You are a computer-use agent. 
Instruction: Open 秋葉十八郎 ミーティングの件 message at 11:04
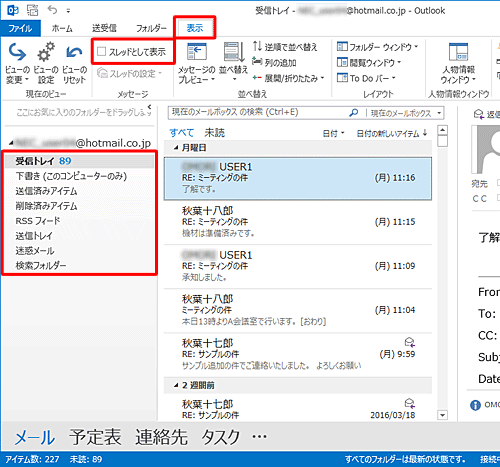pos(298,311)
